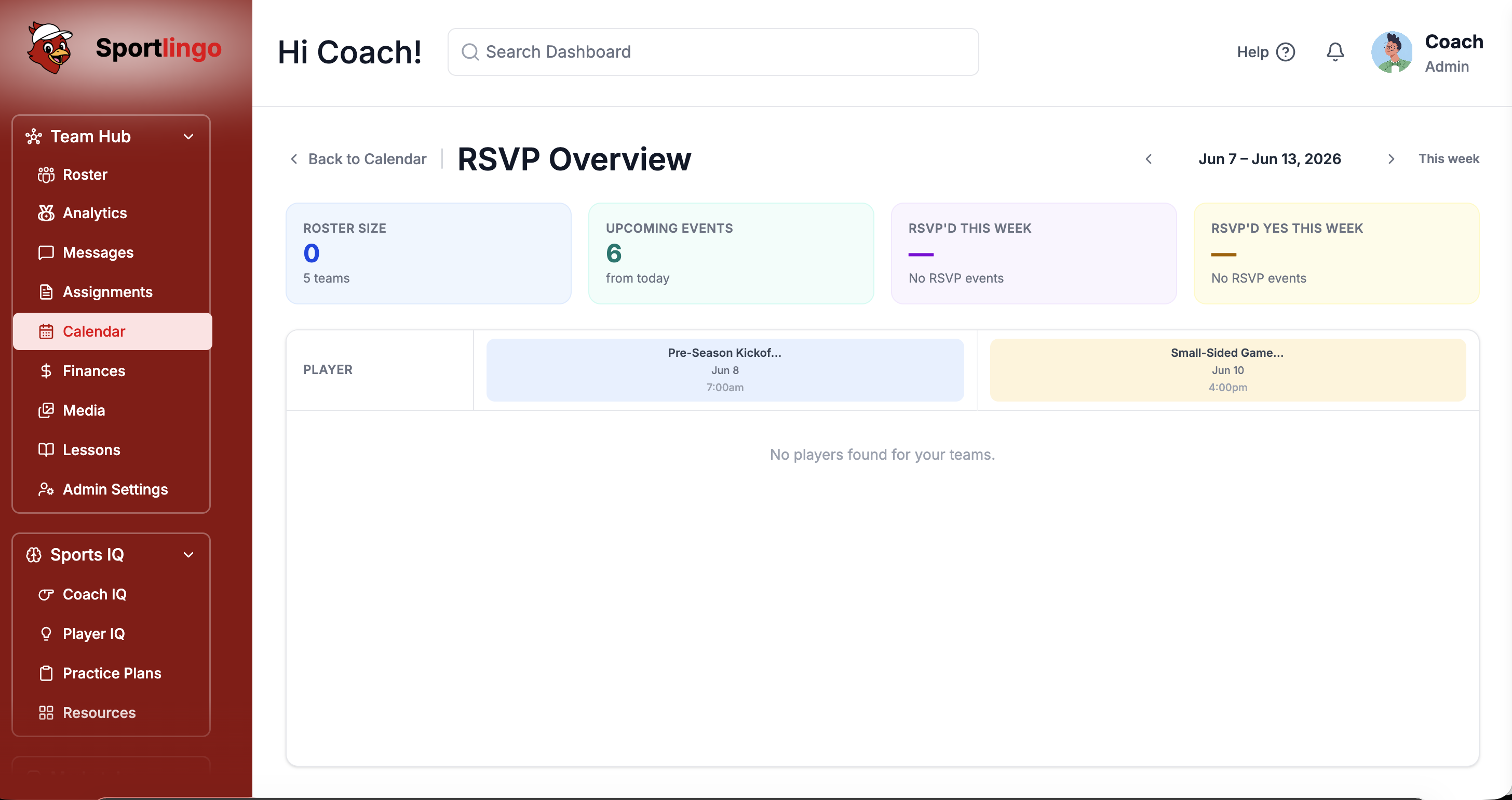Click the Finances dollar sign icon
This screenshot has height=800, width=1512.
click(46, 370)
